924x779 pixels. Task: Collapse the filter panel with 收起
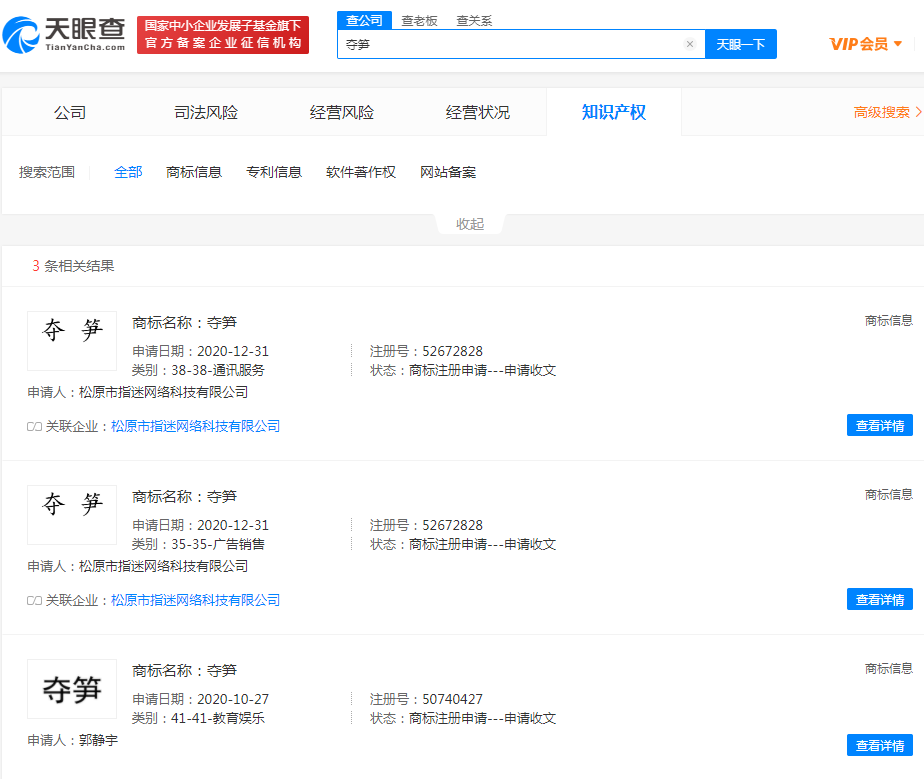(470, 224)
